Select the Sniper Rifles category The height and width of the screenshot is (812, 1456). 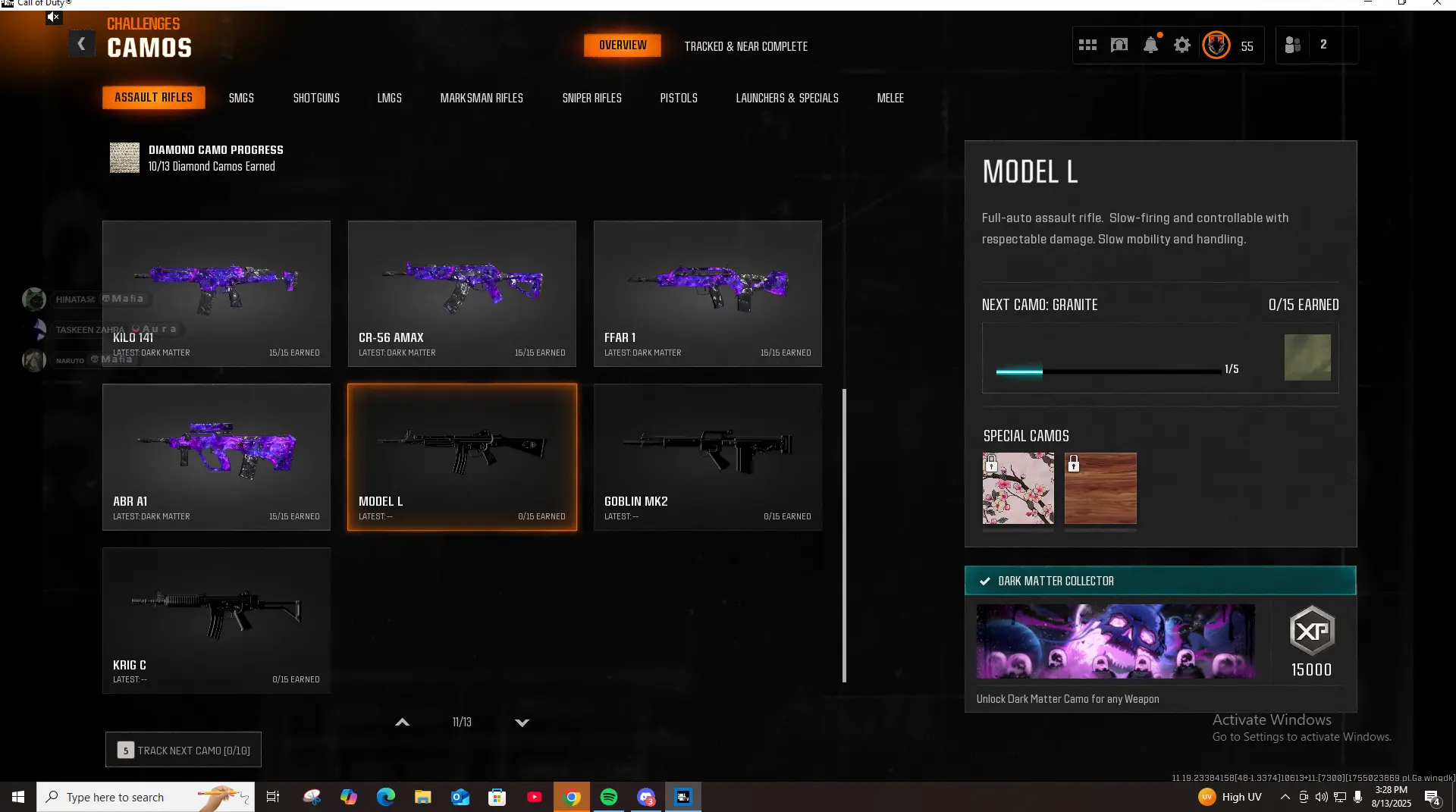click(x=592, y=98)
